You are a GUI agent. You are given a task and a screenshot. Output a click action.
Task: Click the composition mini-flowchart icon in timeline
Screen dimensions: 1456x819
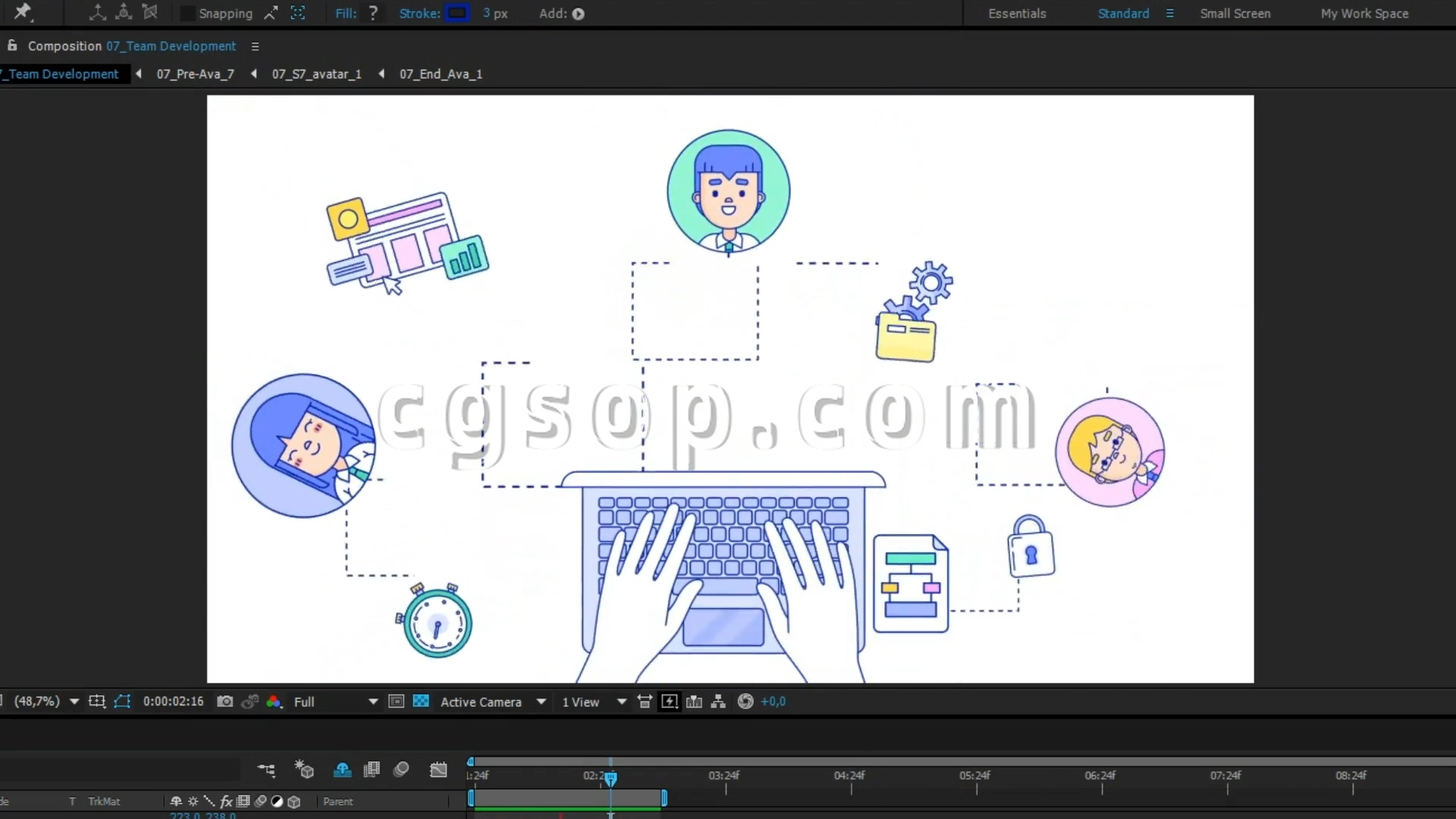coord(266,770)
